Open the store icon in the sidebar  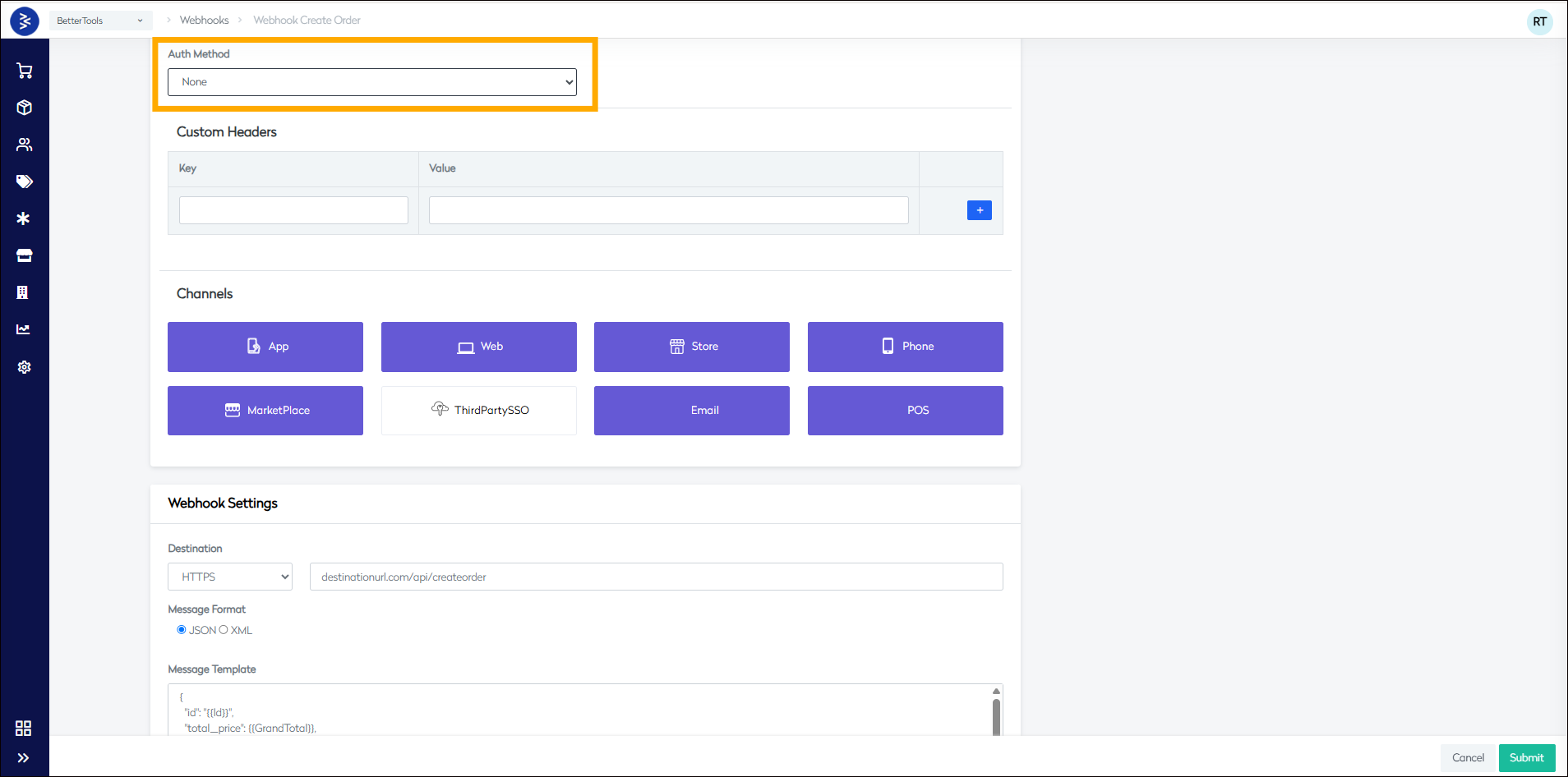(25, 255)
